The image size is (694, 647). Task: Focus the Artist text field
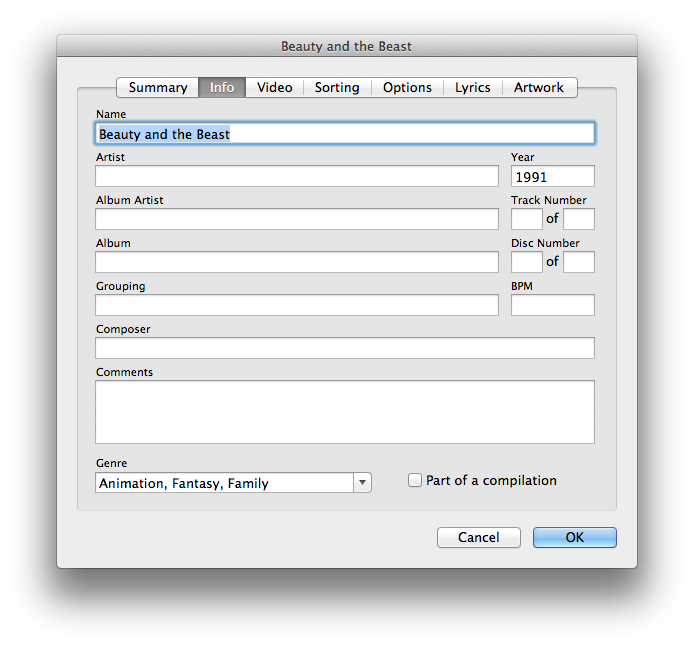[297, 176]
